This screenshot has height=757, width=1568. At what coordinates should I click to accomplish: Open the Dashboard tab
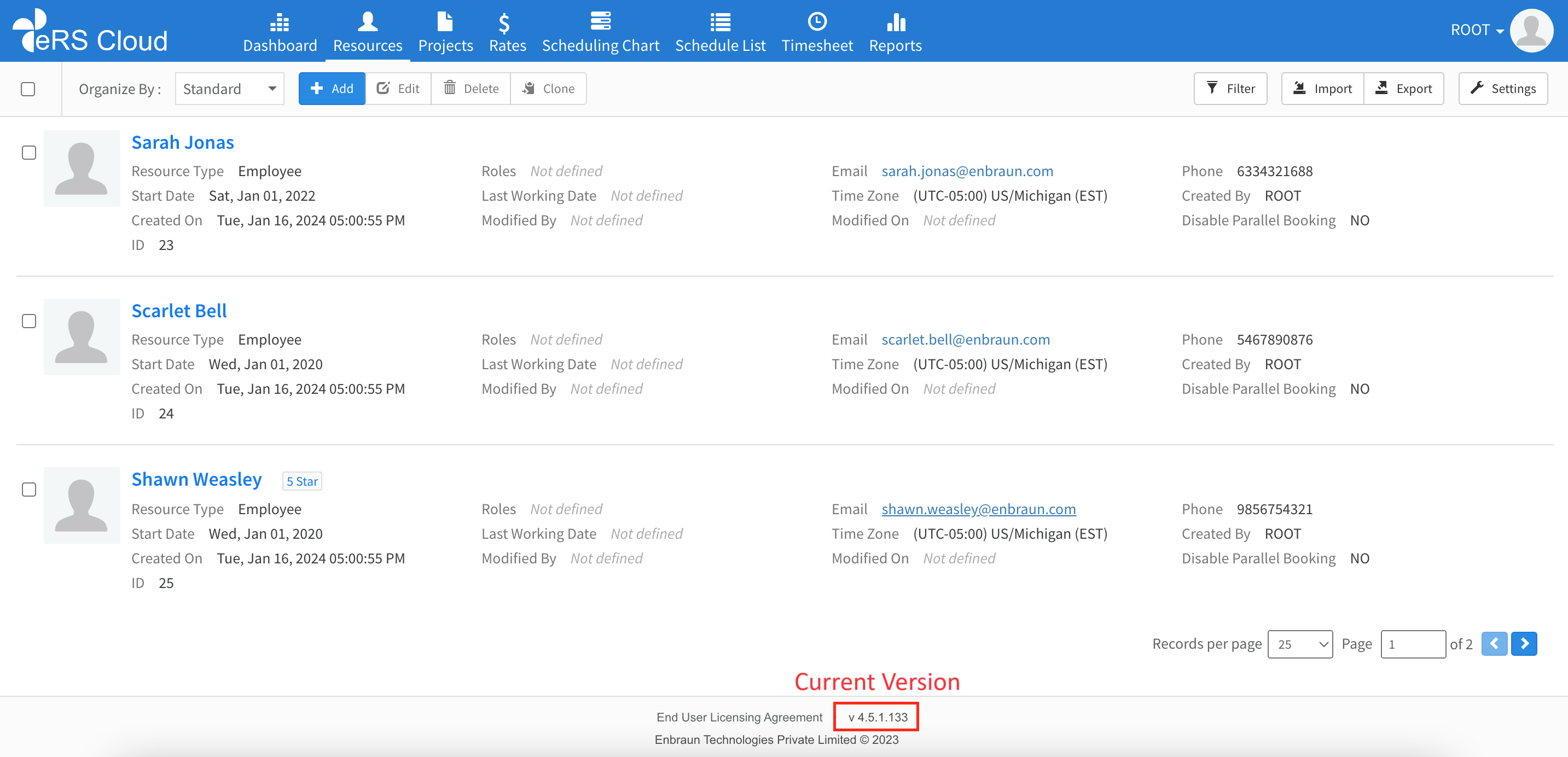[x=280, y=33]
